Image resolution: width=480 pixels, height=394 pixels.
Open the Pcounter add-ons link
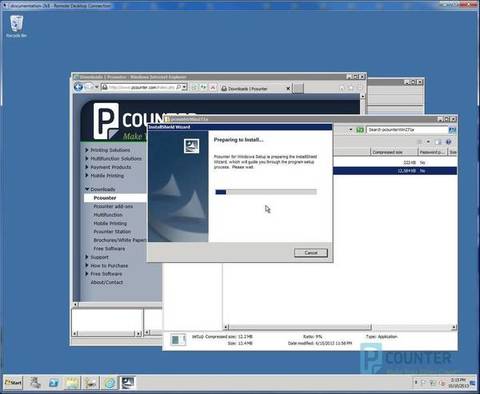(x=113, y=206)
